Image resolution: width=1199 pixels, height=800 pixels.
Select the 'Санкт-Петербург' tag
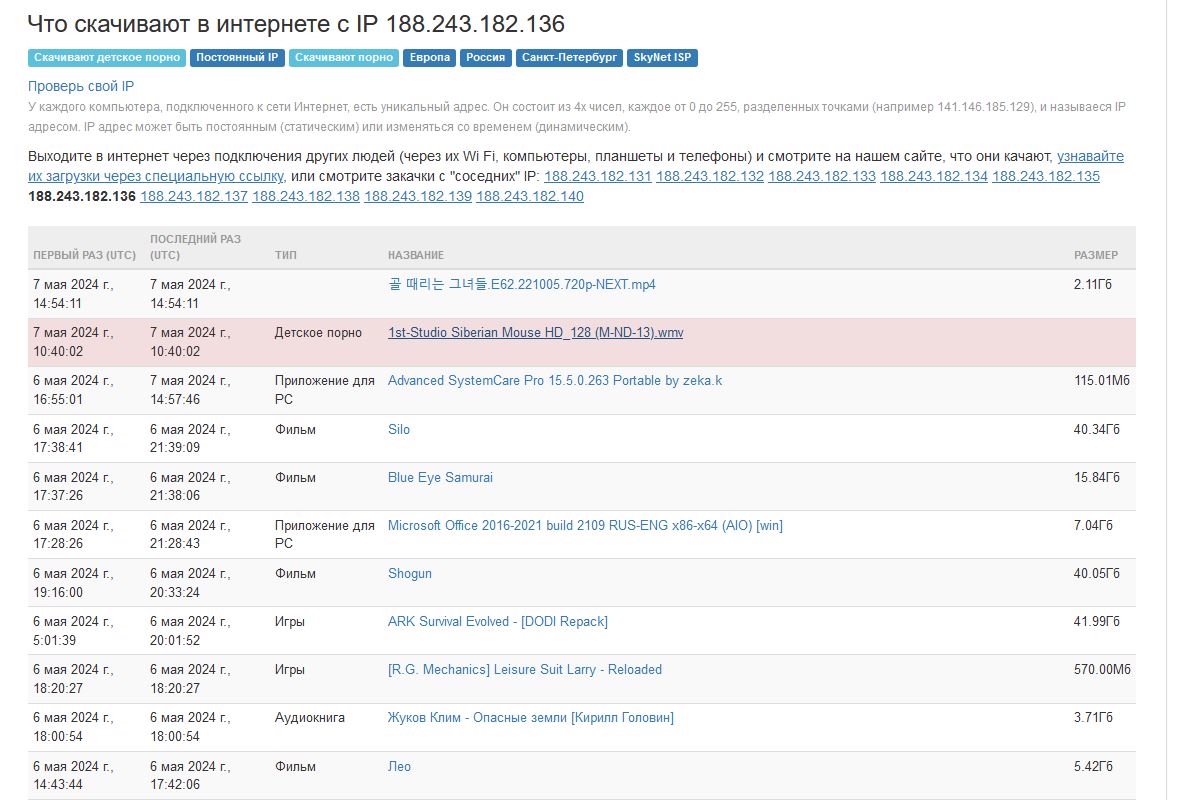pos(569,57)
